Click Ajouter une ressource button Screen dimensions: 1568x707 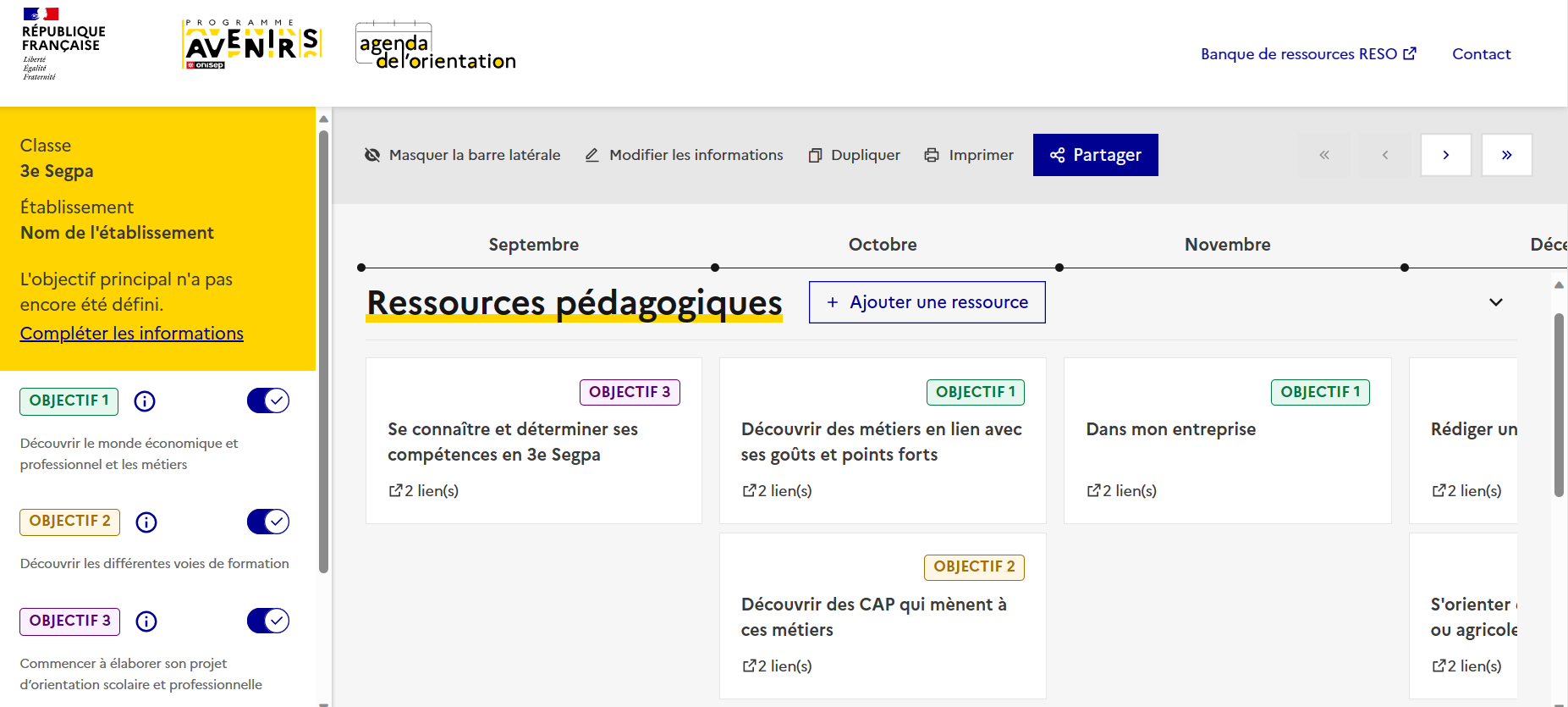(927, 302)
